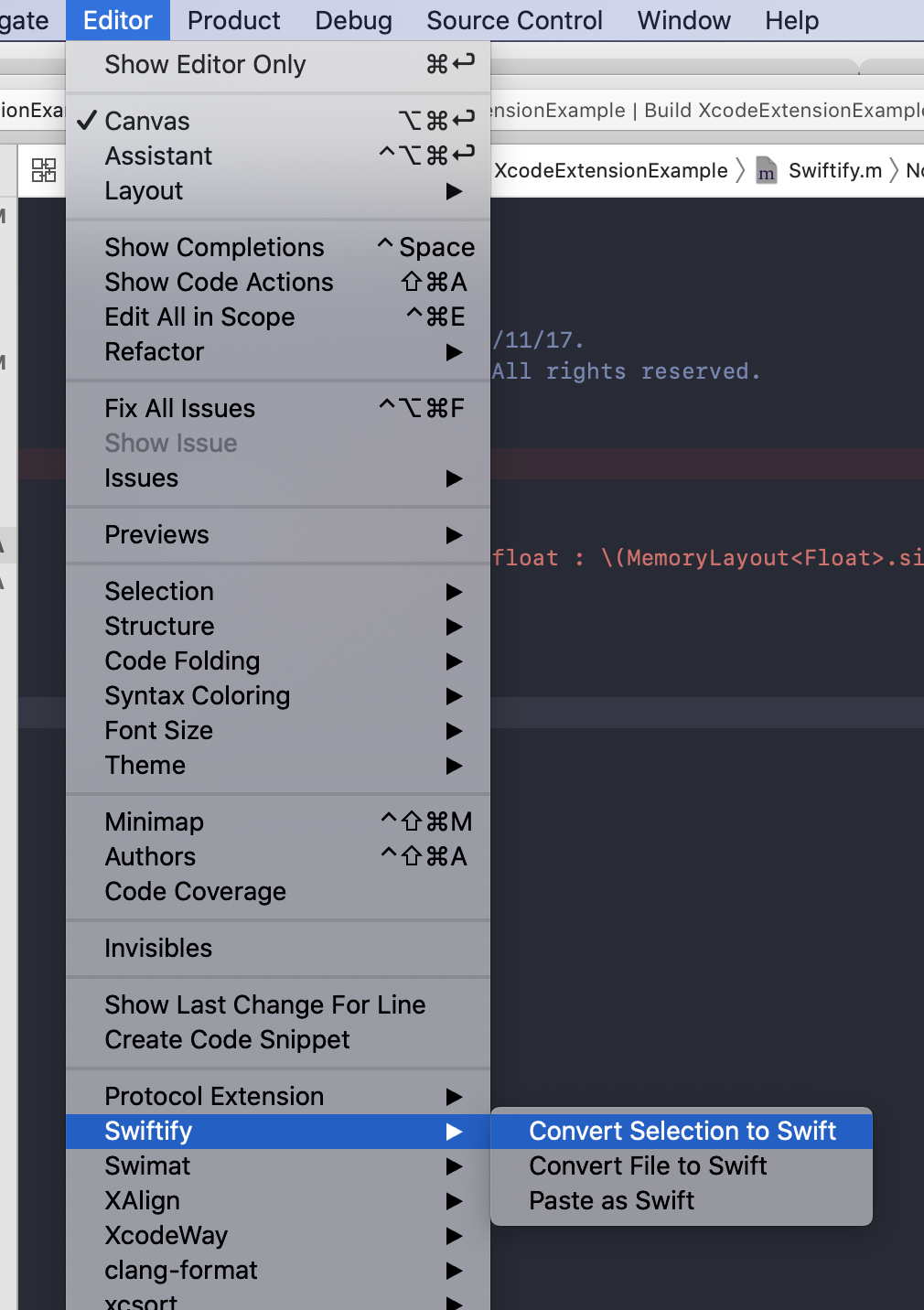924x1310 pixels.
Task: Click the MemoryLayout<Float> code line
Action: pyautogui.click(x=707, y=558)
